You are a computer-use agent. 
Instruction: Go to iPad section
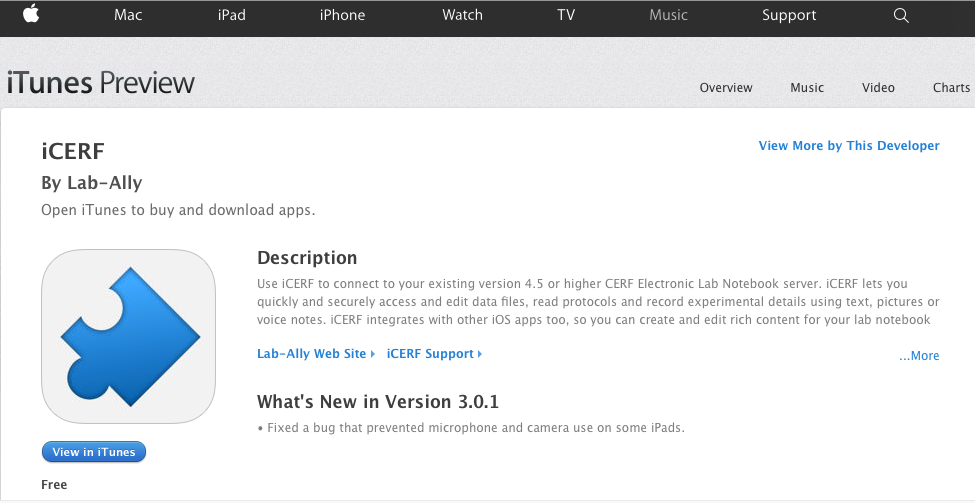click(231, 15)
